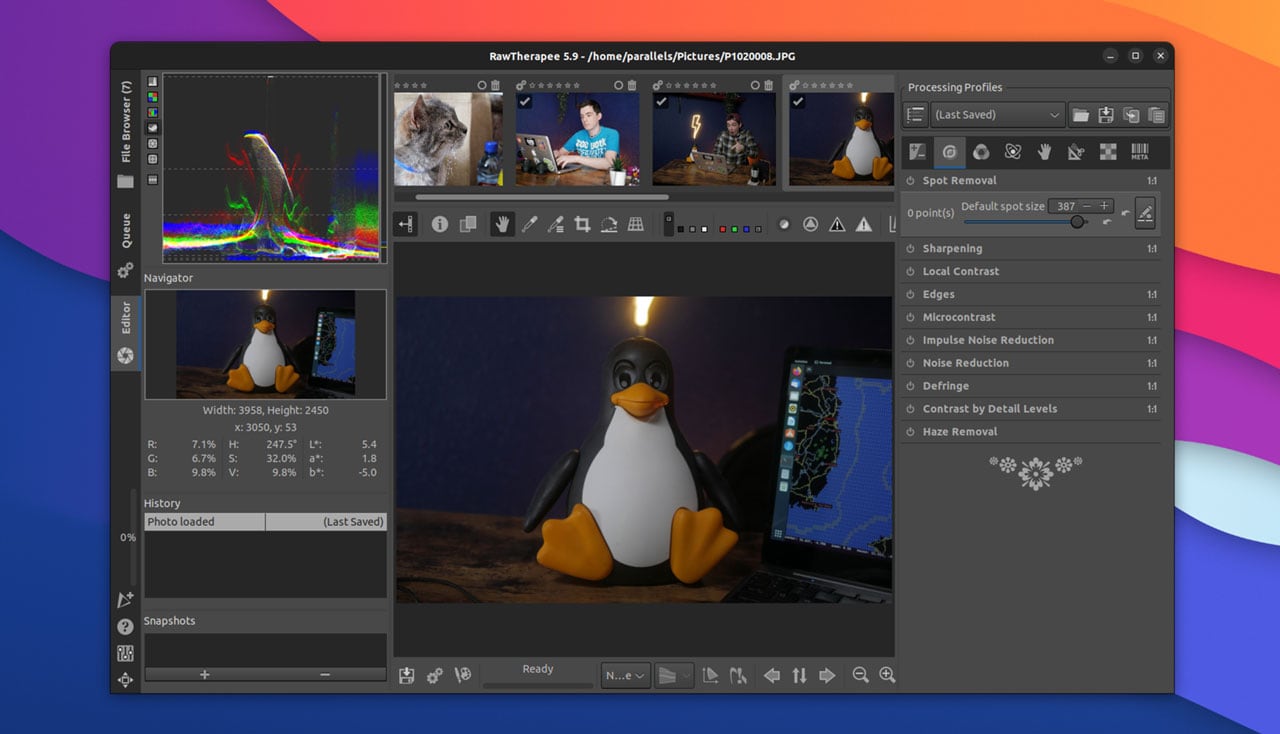This screenshot has width=1280, height=734.
Task: Go to previous image arrow
Action: click(x=772, y=676)
